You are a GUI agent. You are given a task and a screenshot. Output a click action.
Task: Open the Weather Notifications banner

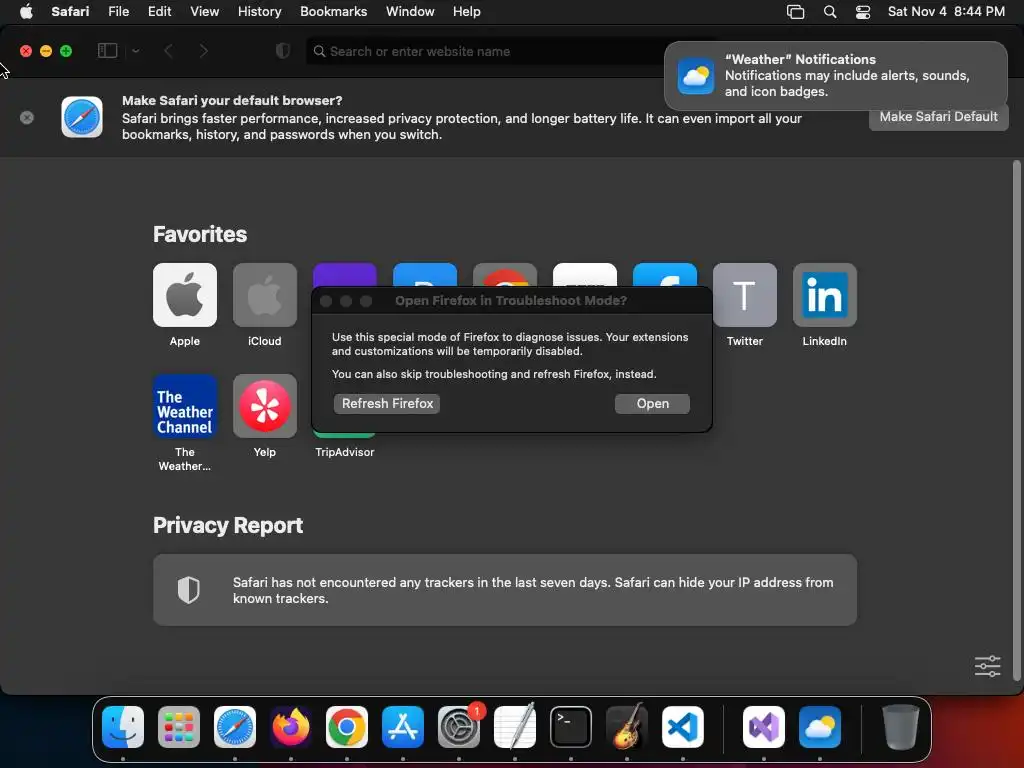835,76
